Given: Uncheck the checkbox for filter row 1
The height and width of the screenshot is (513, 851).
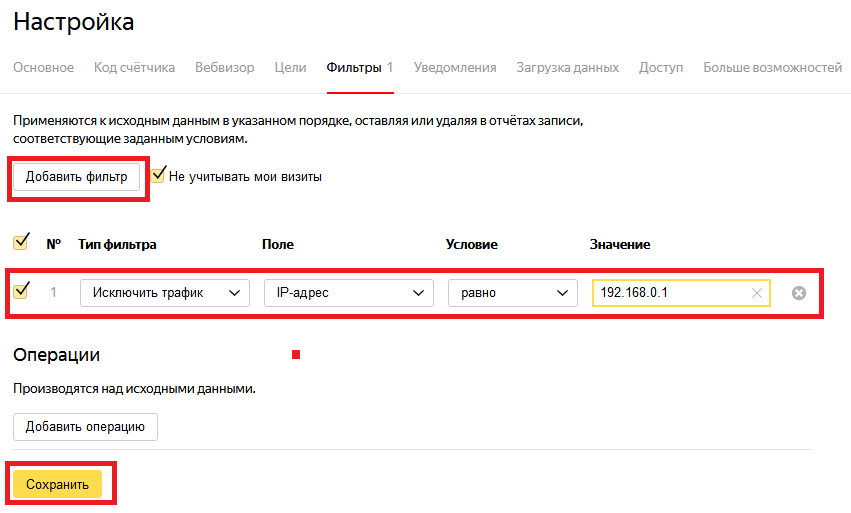Looking at the screenshot, I should tap(21, 290).
